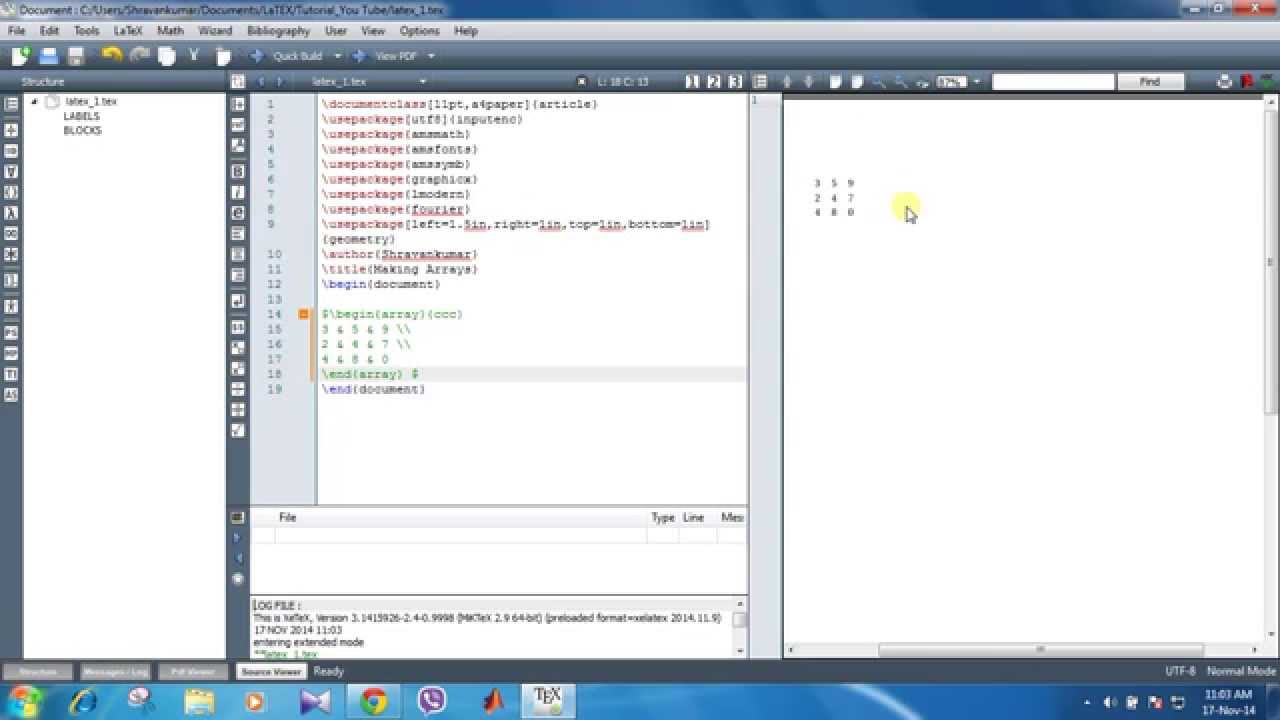
Task: Toggle the Messages / Log panel button
Action: pos(116,672)
